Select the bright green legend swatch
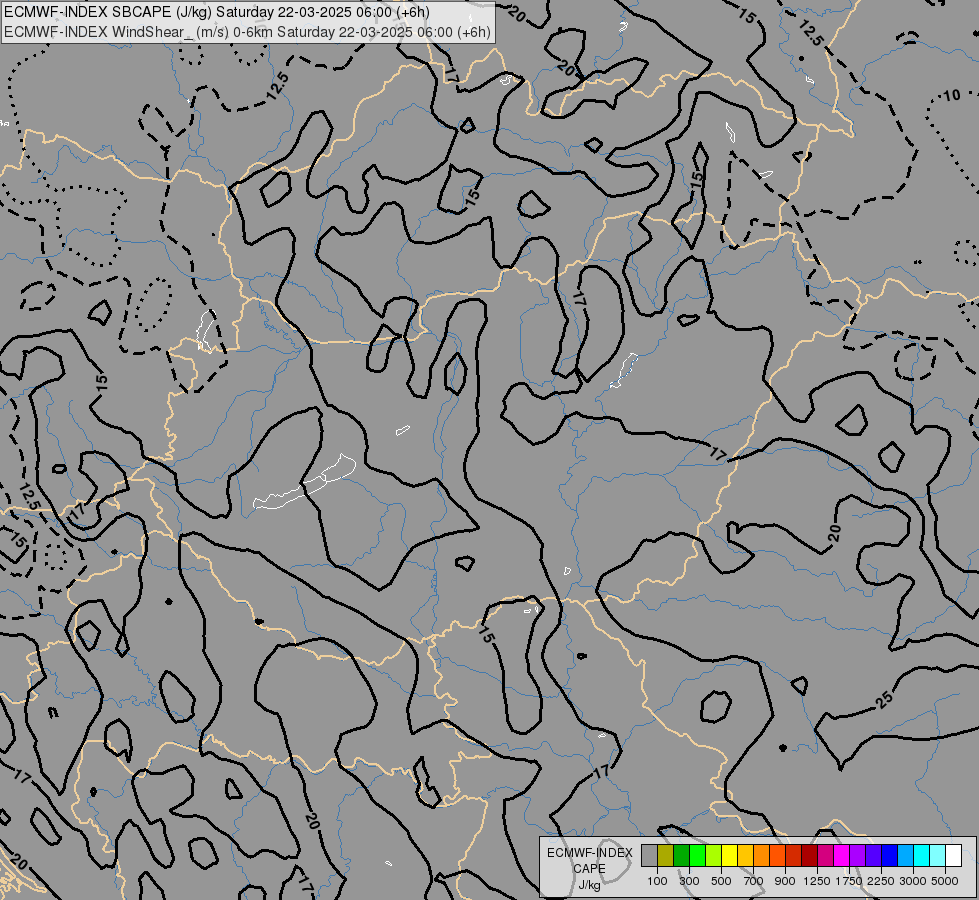The width and height of the screenshot is (979, 900). [697, 855]
